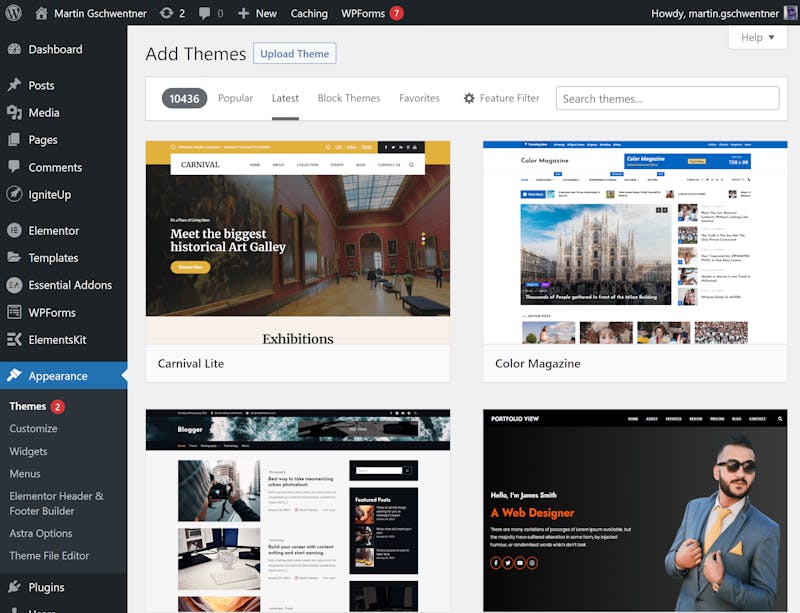Click the Pages sidebar icon

[x=14, y=139]
